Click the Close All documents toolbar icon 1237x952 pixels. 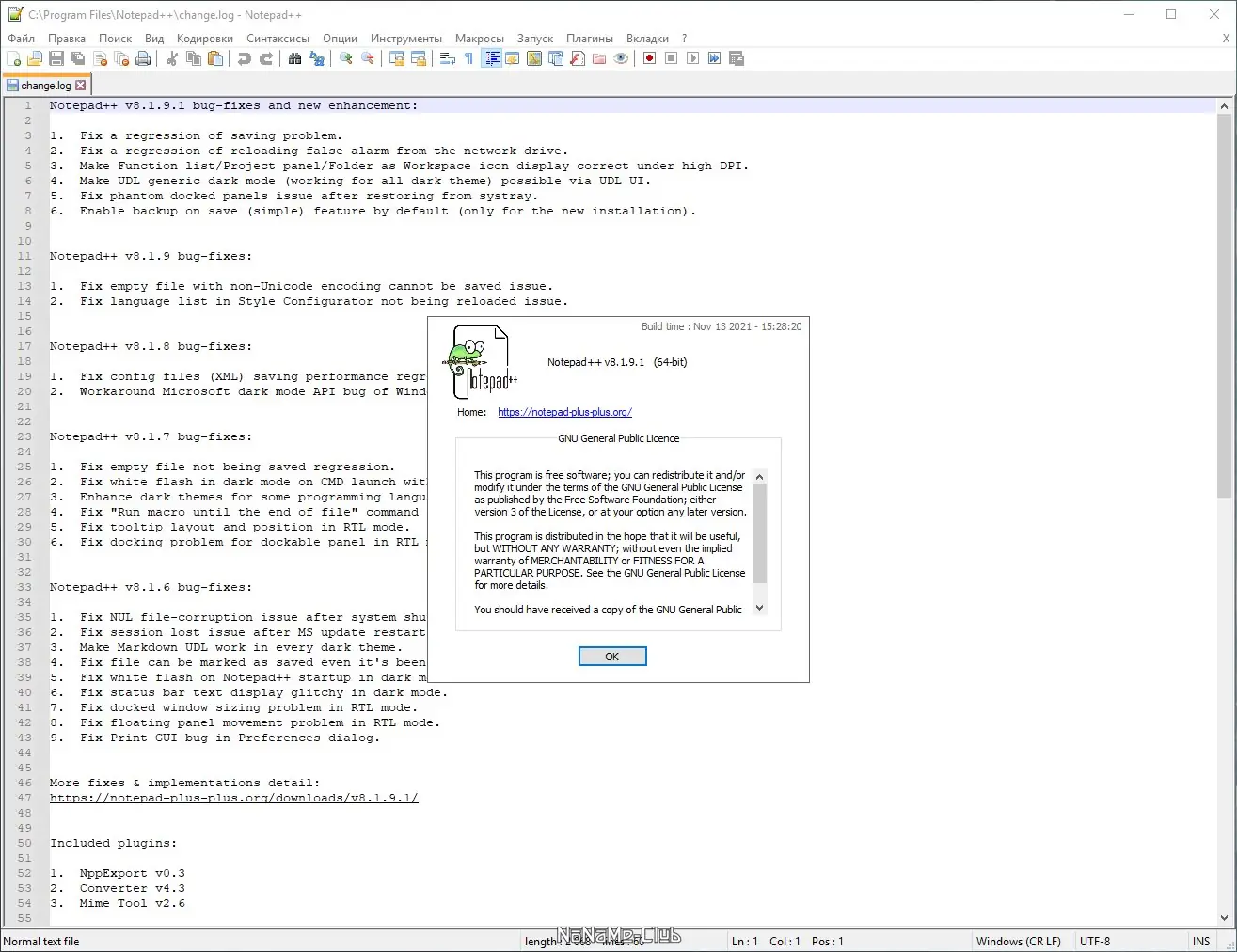coord(121,58)
